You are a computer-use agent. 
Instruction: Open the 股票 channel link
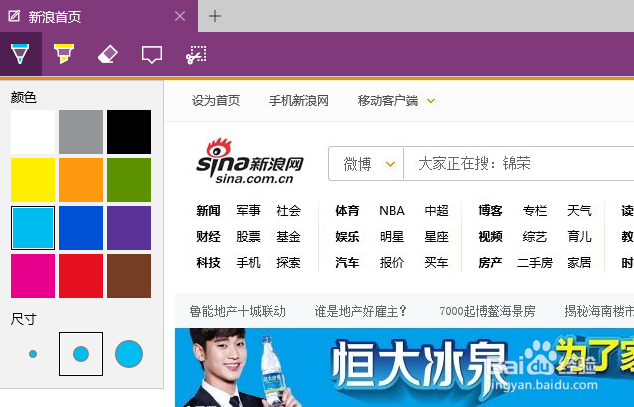[248, 236]
